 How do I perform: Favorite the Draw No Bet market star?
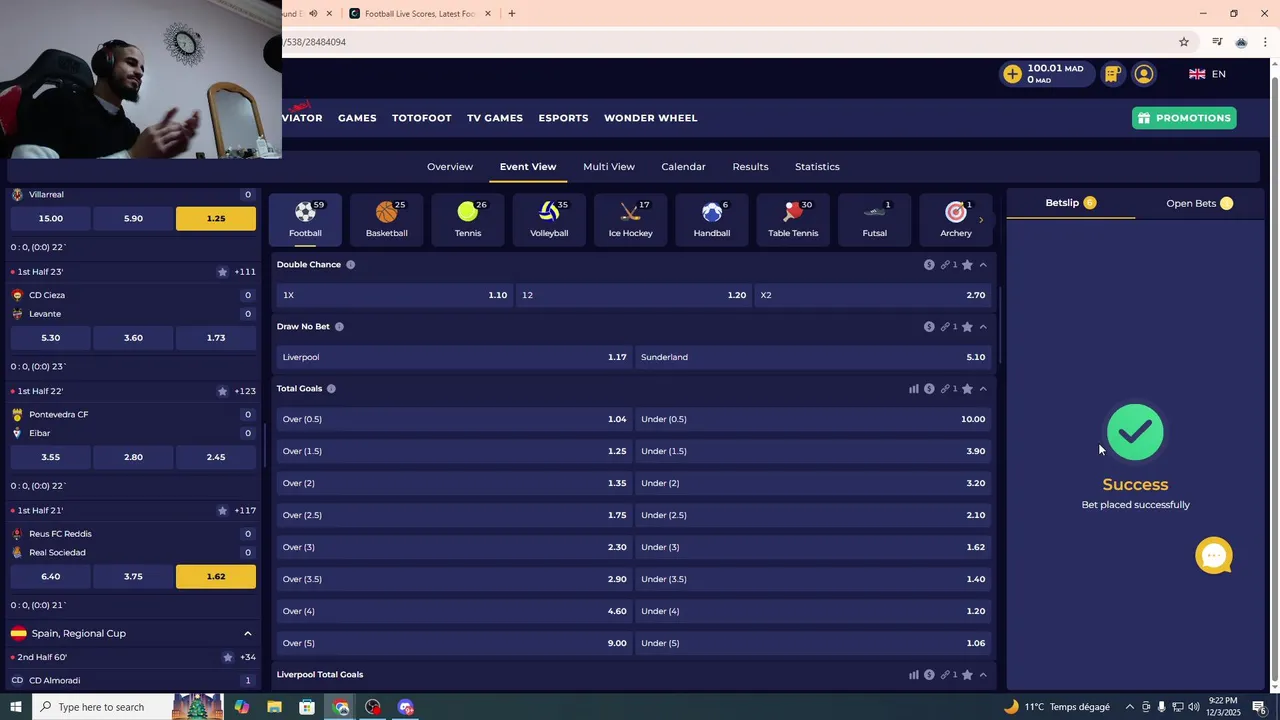967,327
